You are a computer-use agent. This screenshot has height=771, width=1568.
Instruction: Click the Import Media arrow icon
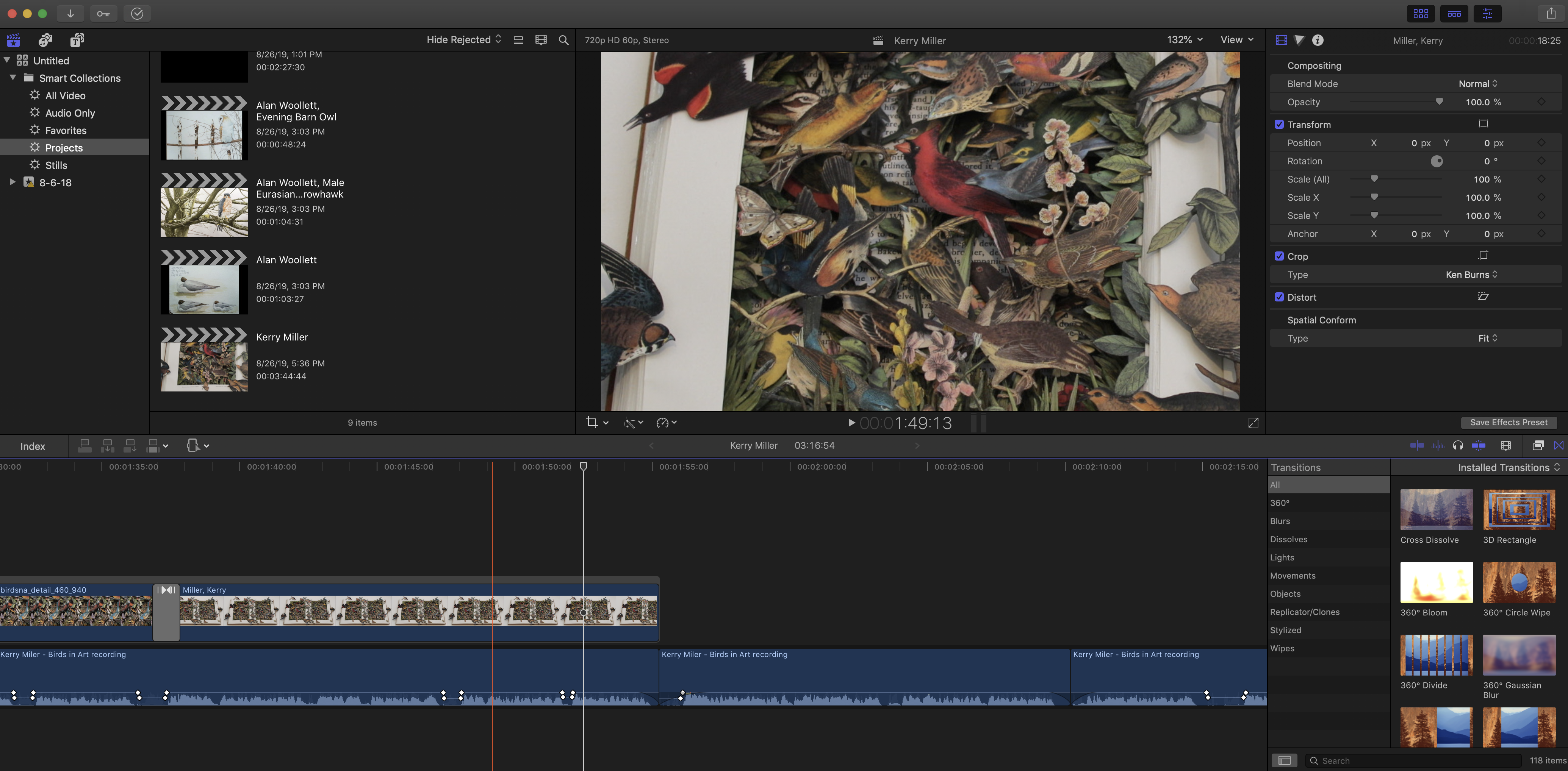70,13
